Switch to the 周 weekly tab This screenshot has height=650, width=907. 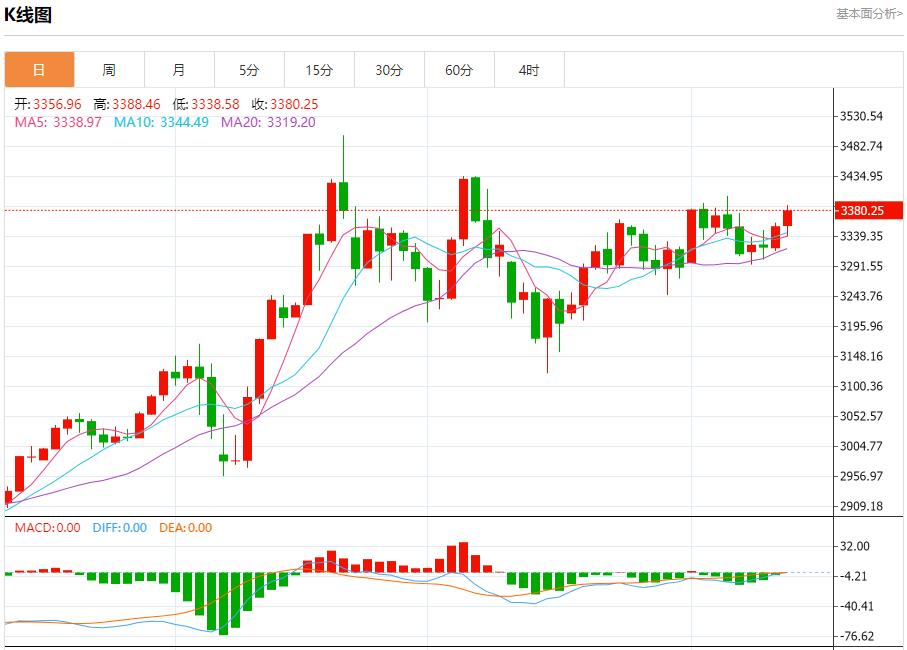point(109,70)
